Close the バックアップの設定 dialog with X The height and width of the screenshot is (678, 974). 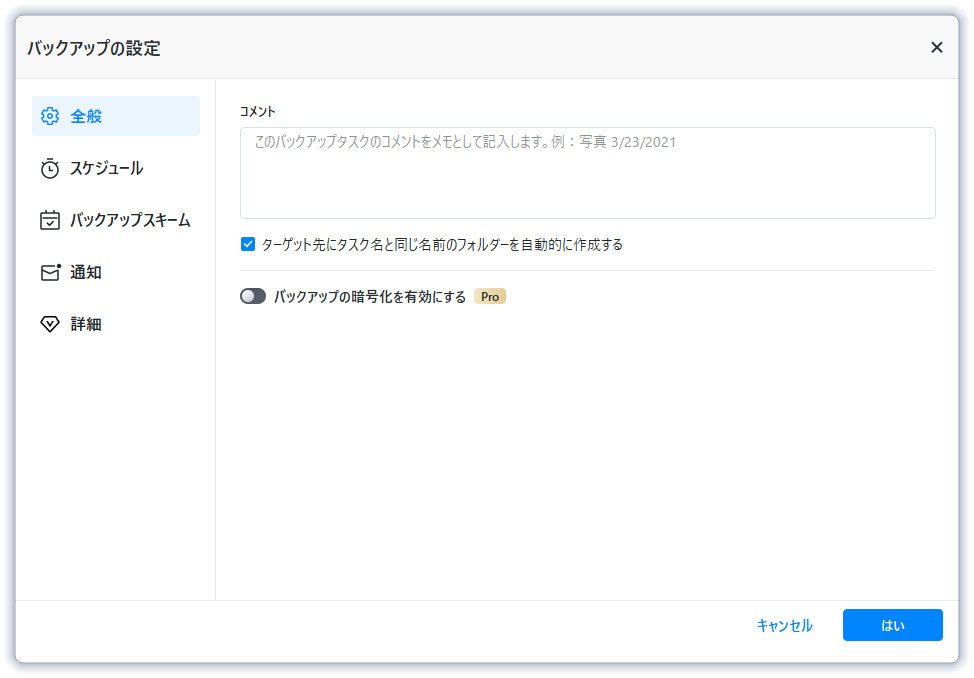[936, 47]
